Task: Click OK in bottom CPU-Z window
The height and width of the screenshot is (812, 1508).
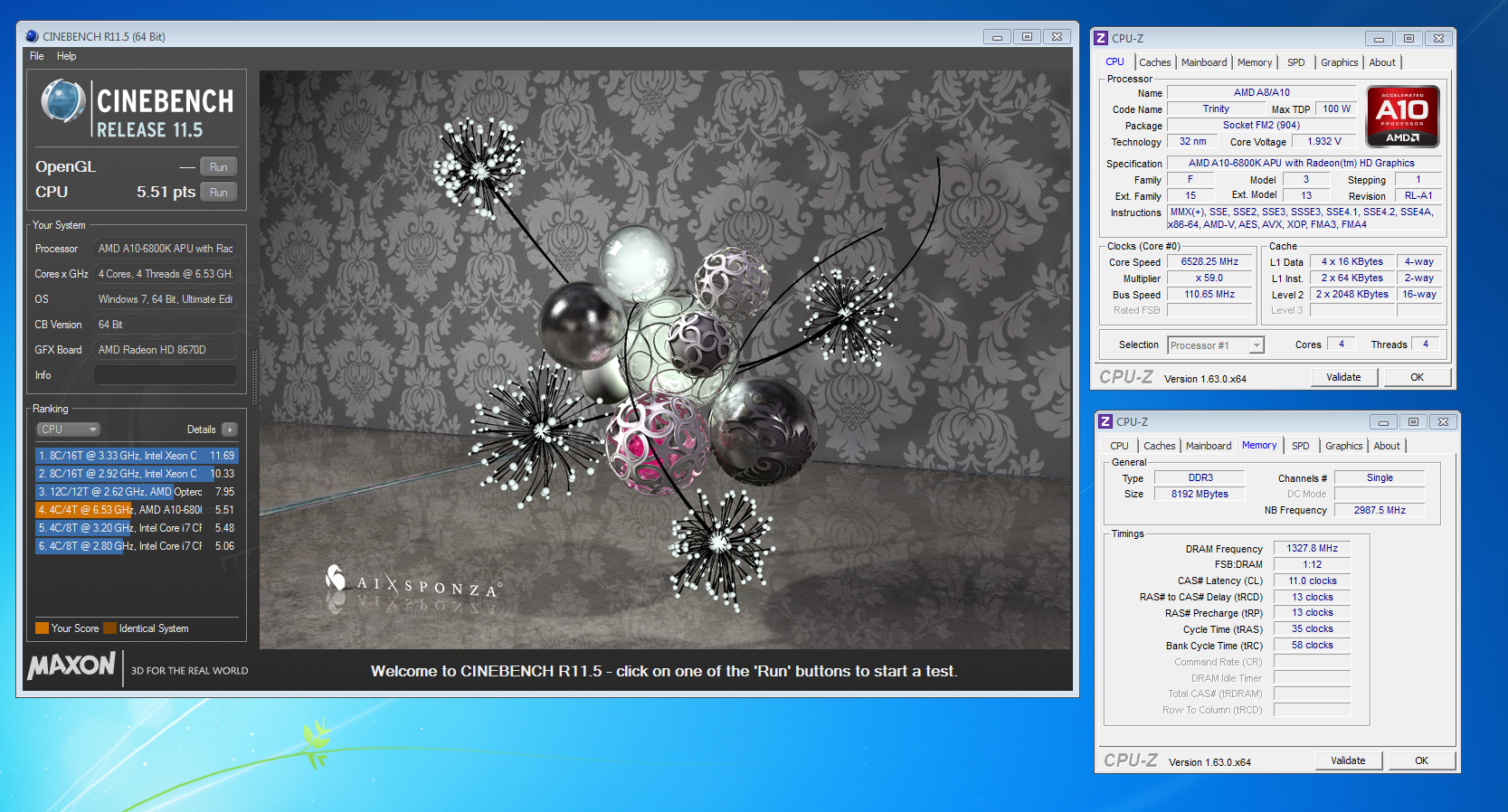Action: pyautogui.click(x=1421, y=760)
